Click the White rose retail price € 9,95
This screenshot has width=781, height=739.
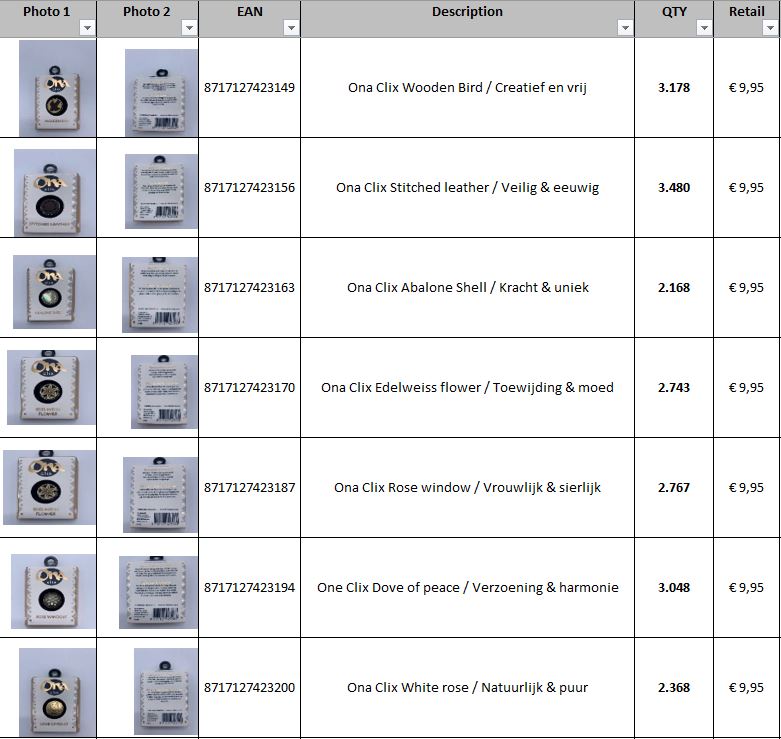(x=746, y=688)
